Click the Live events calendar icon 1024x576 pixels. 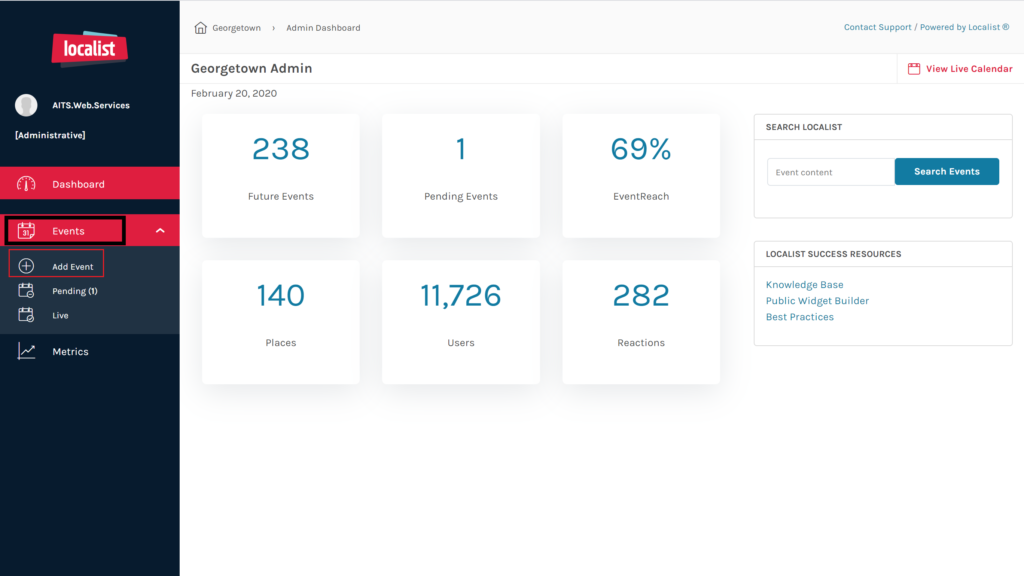[x=27, y=315]
